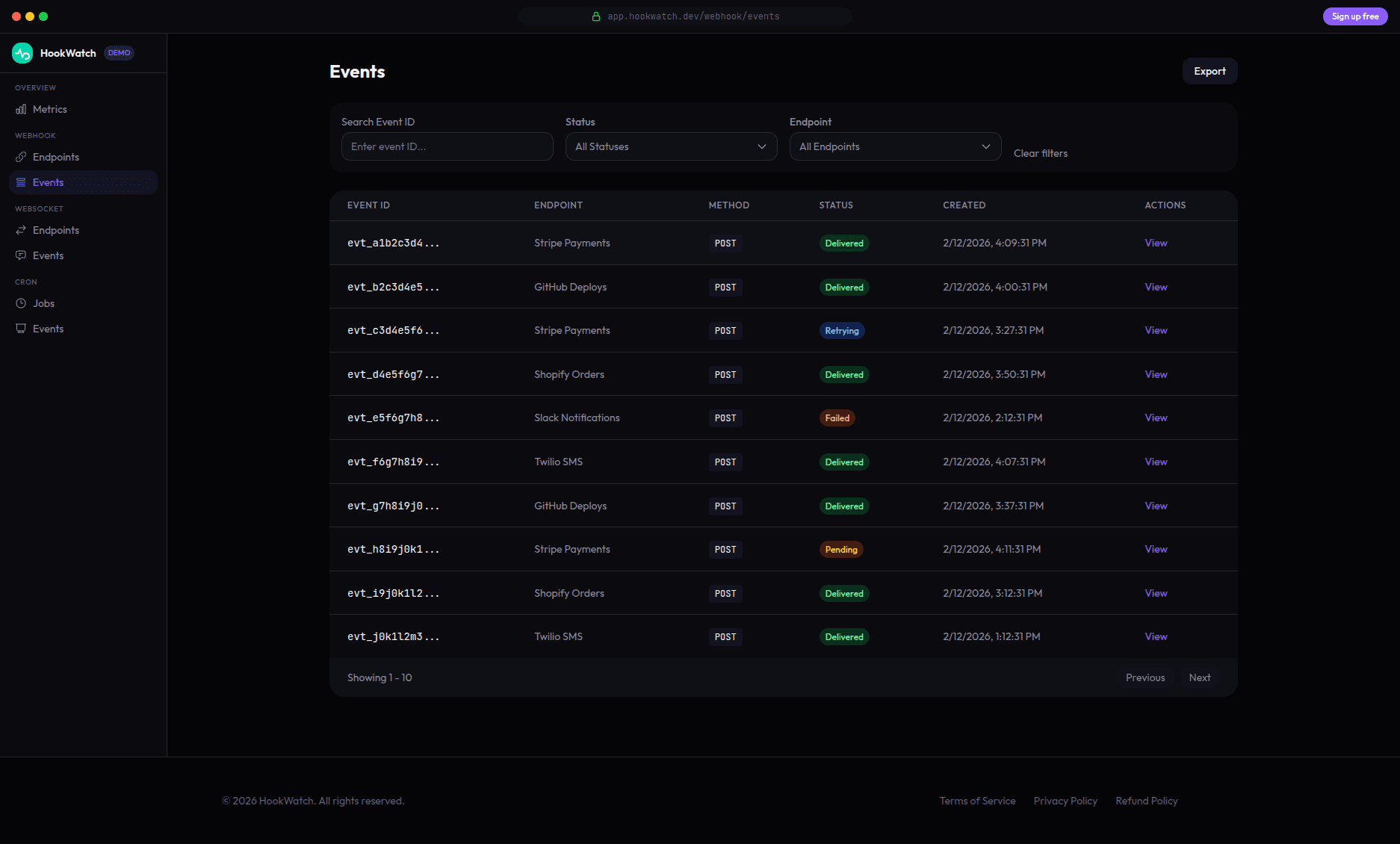This screenshot has width=1400, height=844.
Task: Click the lock icon in the address bar
Action: click(x=595, y=16)
